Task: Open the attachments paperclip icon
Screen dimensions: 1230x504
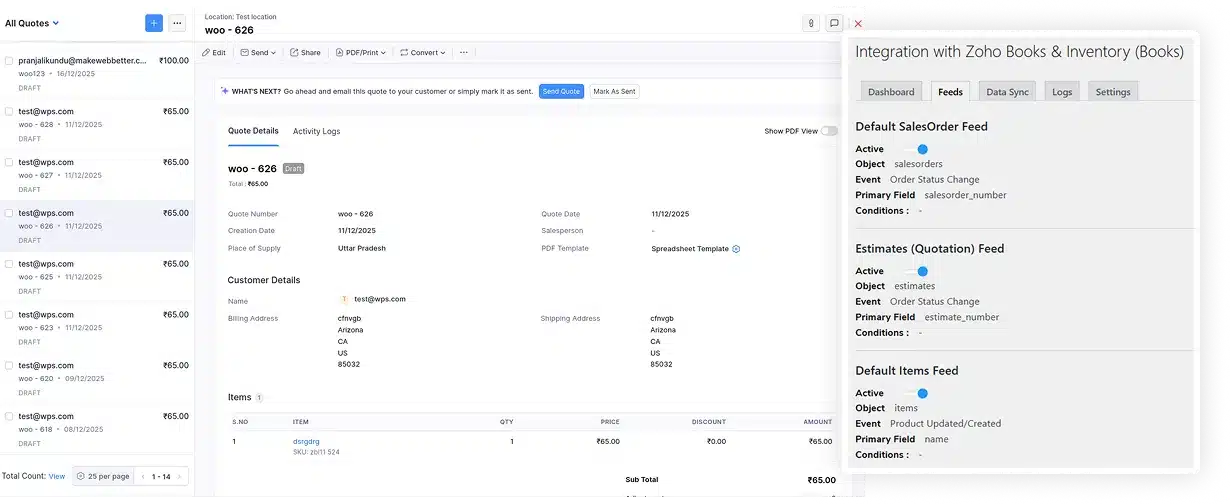Action: [x=811, y=23]
